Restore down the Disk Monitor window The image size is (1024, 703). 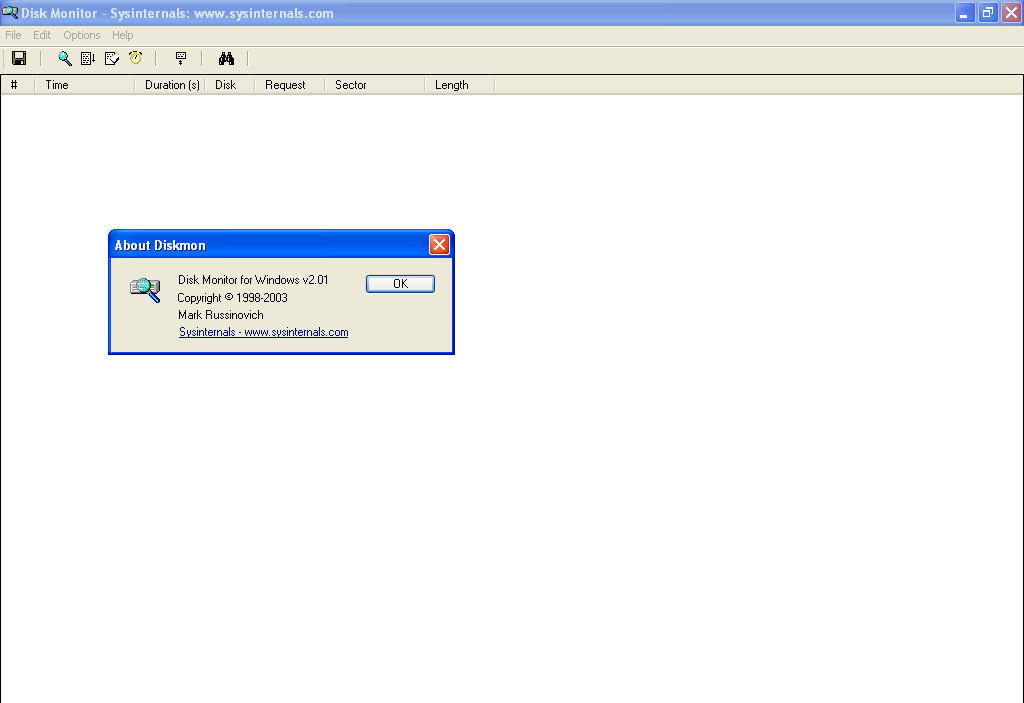(x=987, y=12)
